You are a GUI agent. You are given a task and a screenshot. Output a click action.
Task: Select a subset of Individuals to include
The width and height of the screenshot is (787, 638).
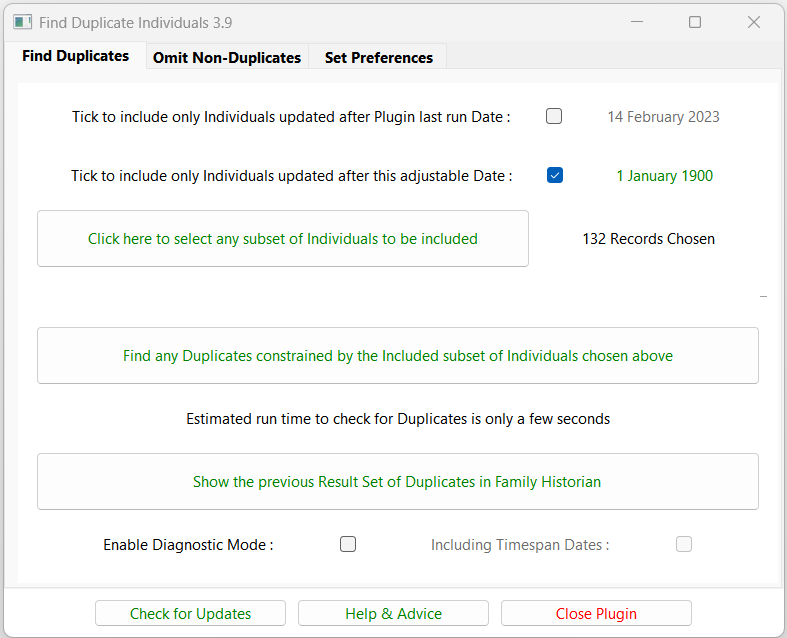[283, 239]
